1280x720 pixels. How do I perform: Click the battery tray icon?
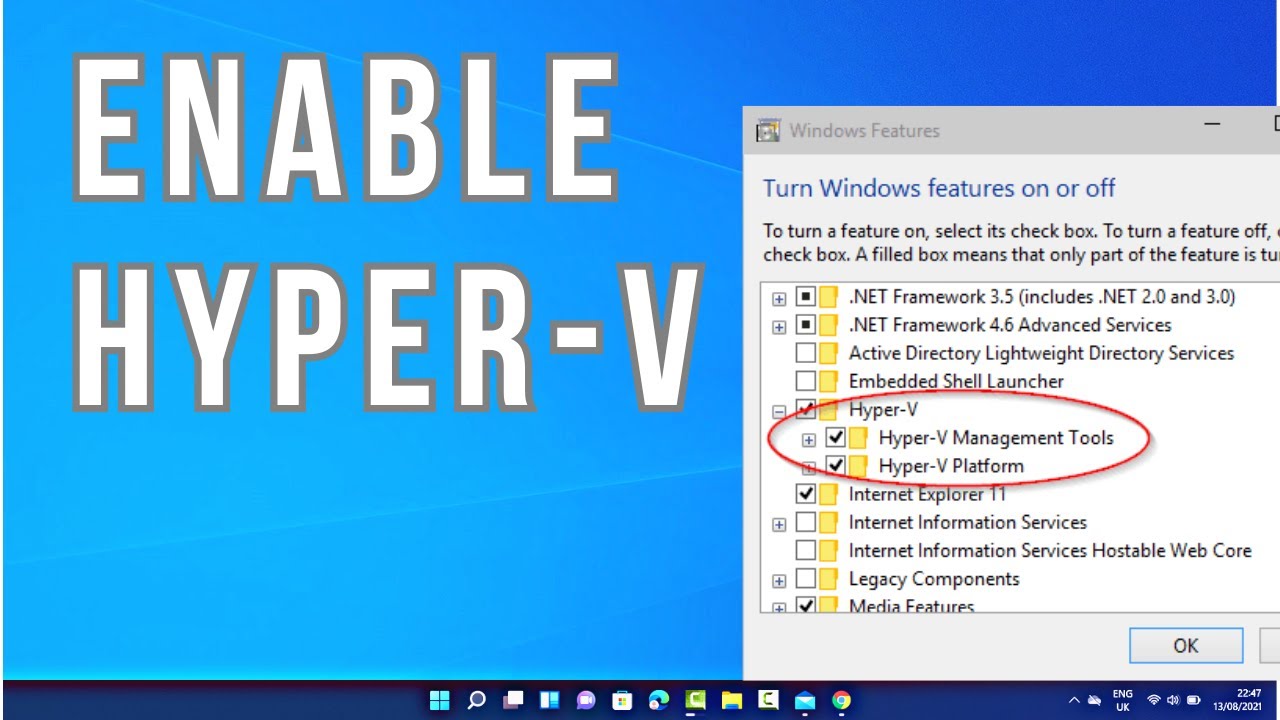point(1194,700)
